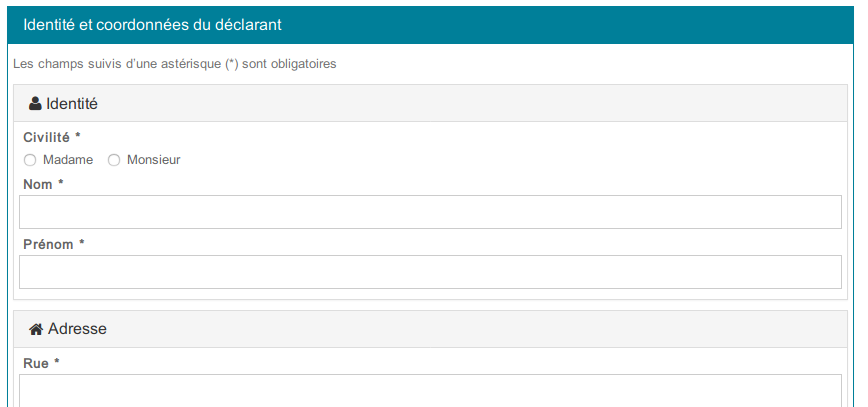This screenshot has height=407, width=868.
Task: Click the person icon beside Identité
Action: (x=35, y=104)
